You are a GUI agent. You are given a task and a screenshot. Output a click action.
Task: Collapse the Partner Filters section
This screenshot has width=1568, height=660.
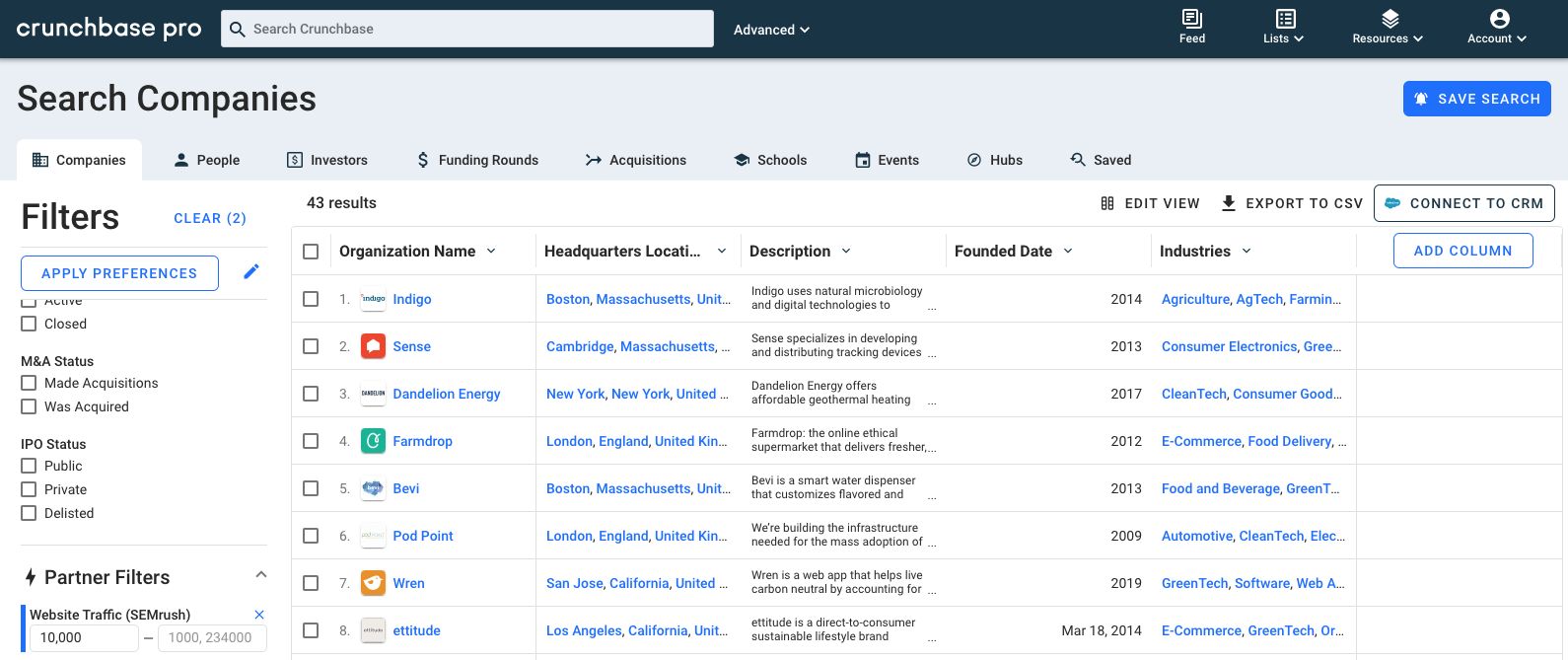pos(261,574)
